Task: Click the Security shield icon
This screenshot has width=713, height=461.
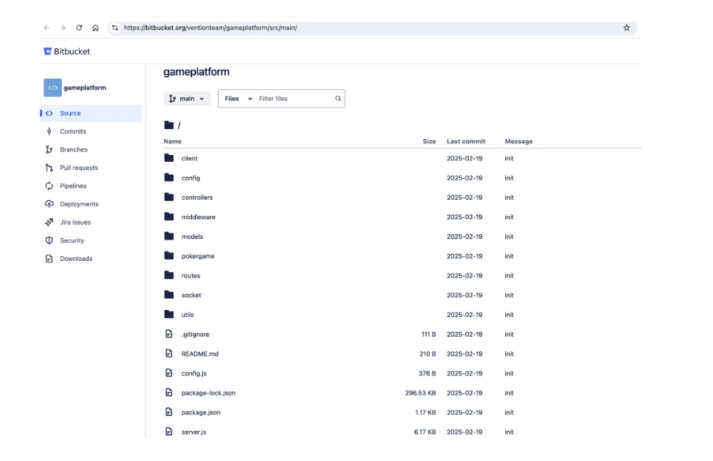Action: [x=50, y=240]
